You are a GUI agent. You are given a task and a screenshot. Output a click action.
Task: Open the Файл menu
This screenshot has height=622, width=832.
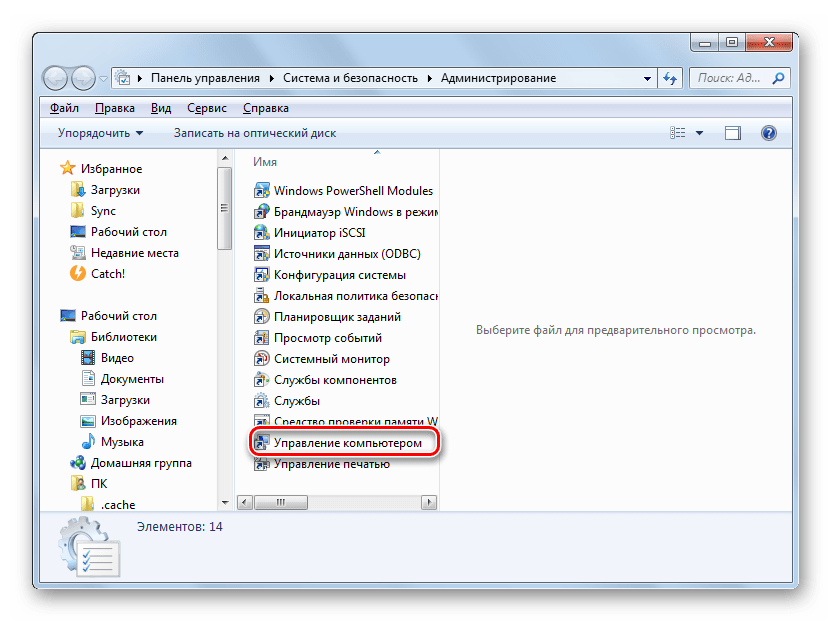[x=64, y=108]
